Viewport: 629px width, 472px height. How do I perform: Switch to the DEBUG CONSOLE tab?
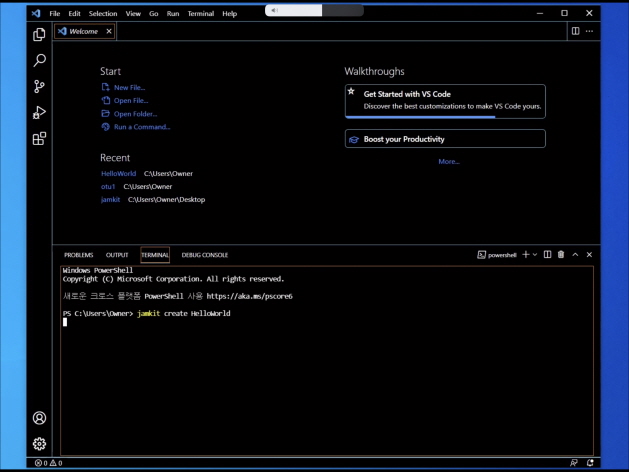(205, 255)
